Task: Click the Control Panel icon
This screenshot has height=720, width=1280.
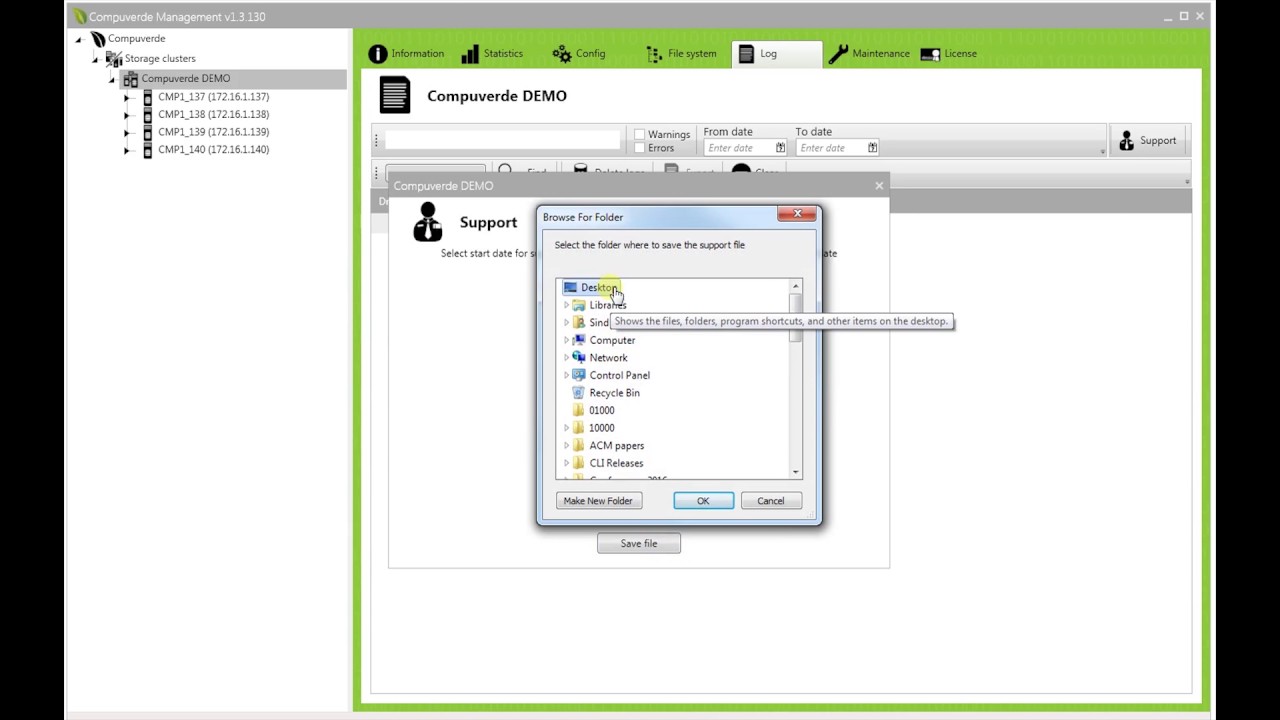Action: tap(579, 375)
